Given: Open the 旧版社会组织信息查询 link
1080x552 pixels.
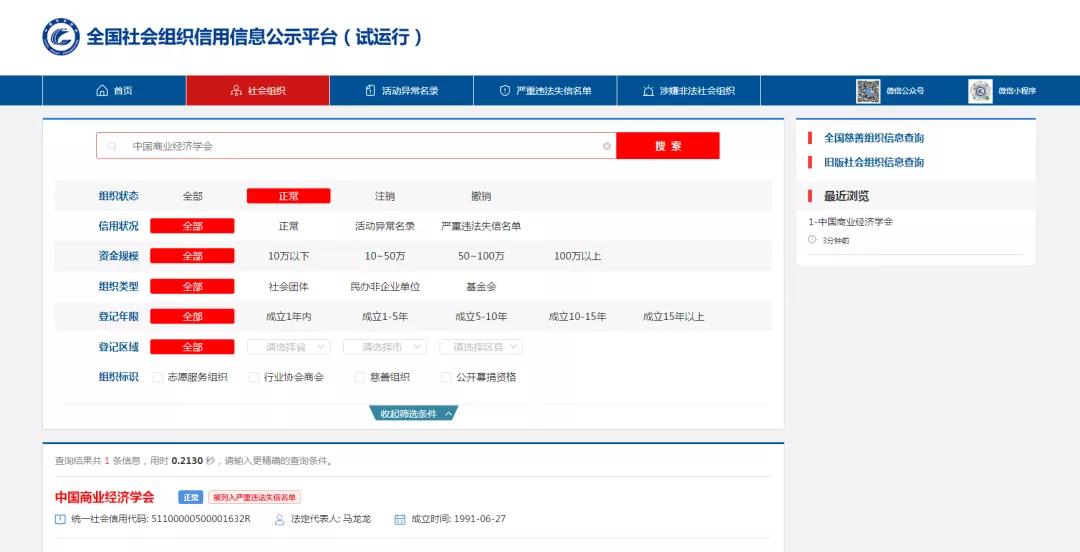Looking at the screenshot, I should click(x=874, y=163).
